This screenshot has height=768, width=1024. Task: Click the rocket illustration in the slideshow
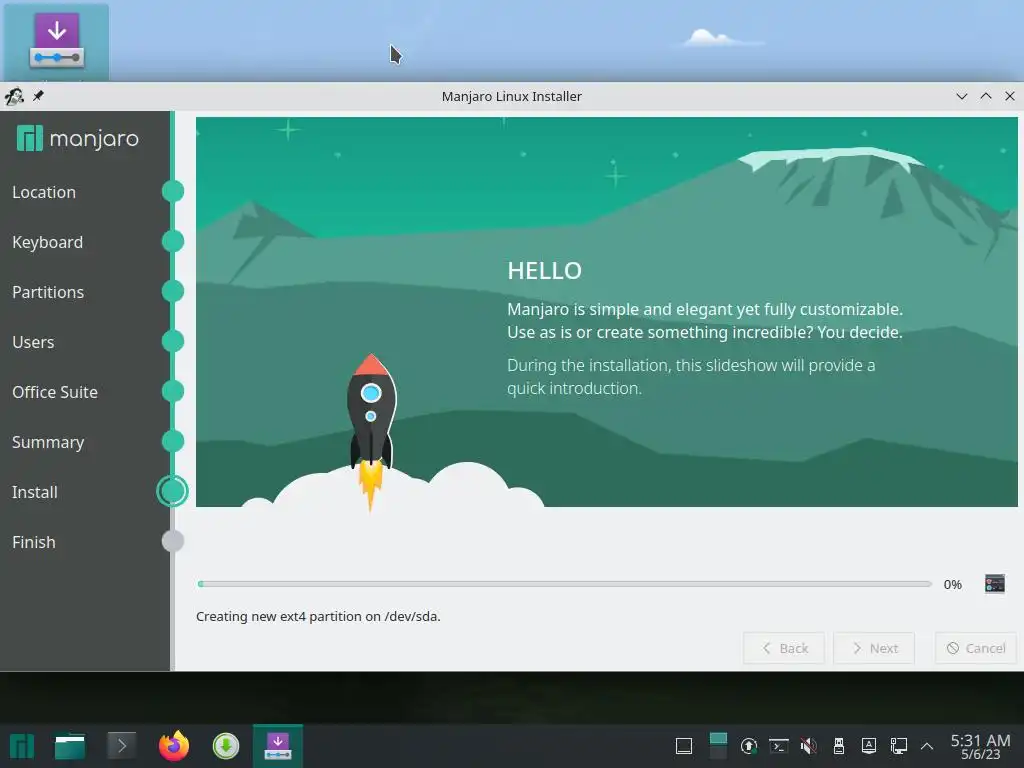(370, 431)
